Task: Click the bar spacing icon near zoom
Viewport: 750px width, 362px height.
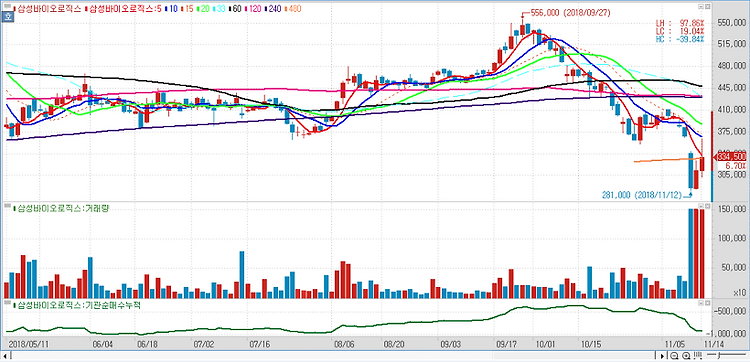Action: coord(698,355)
